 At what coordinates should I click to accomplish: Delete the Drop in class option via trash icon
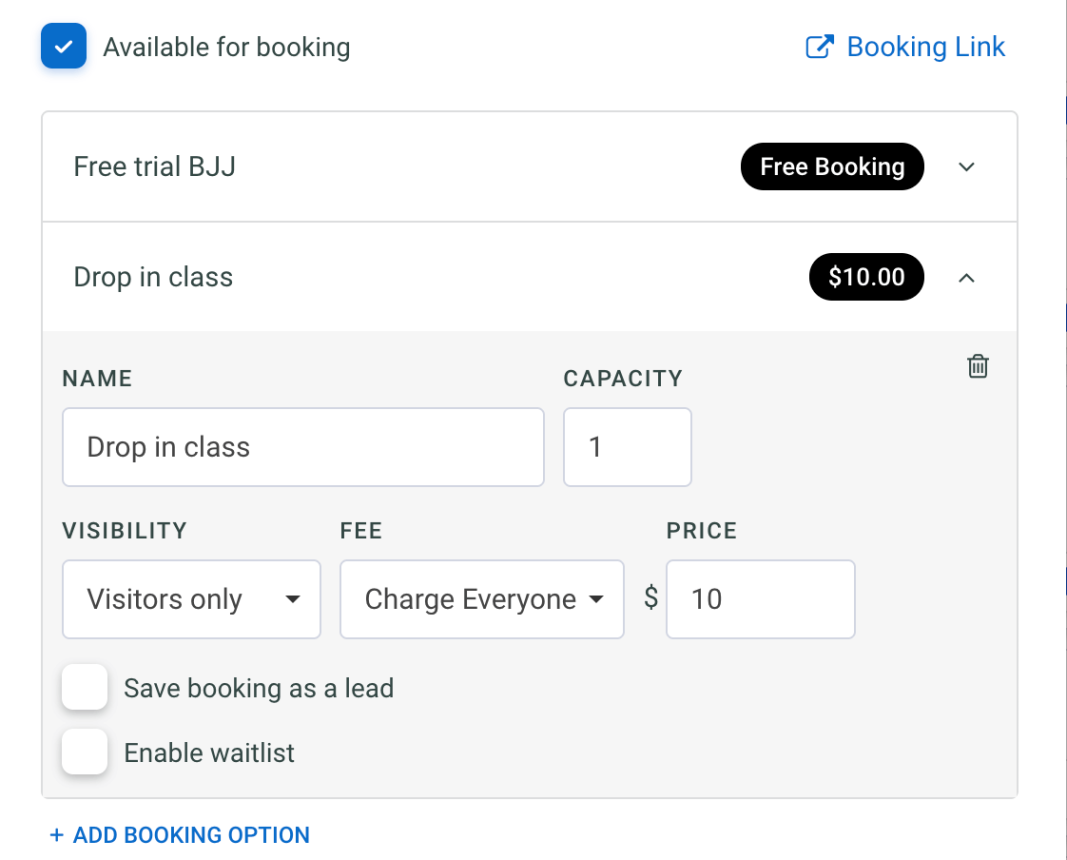coord(977,366)
